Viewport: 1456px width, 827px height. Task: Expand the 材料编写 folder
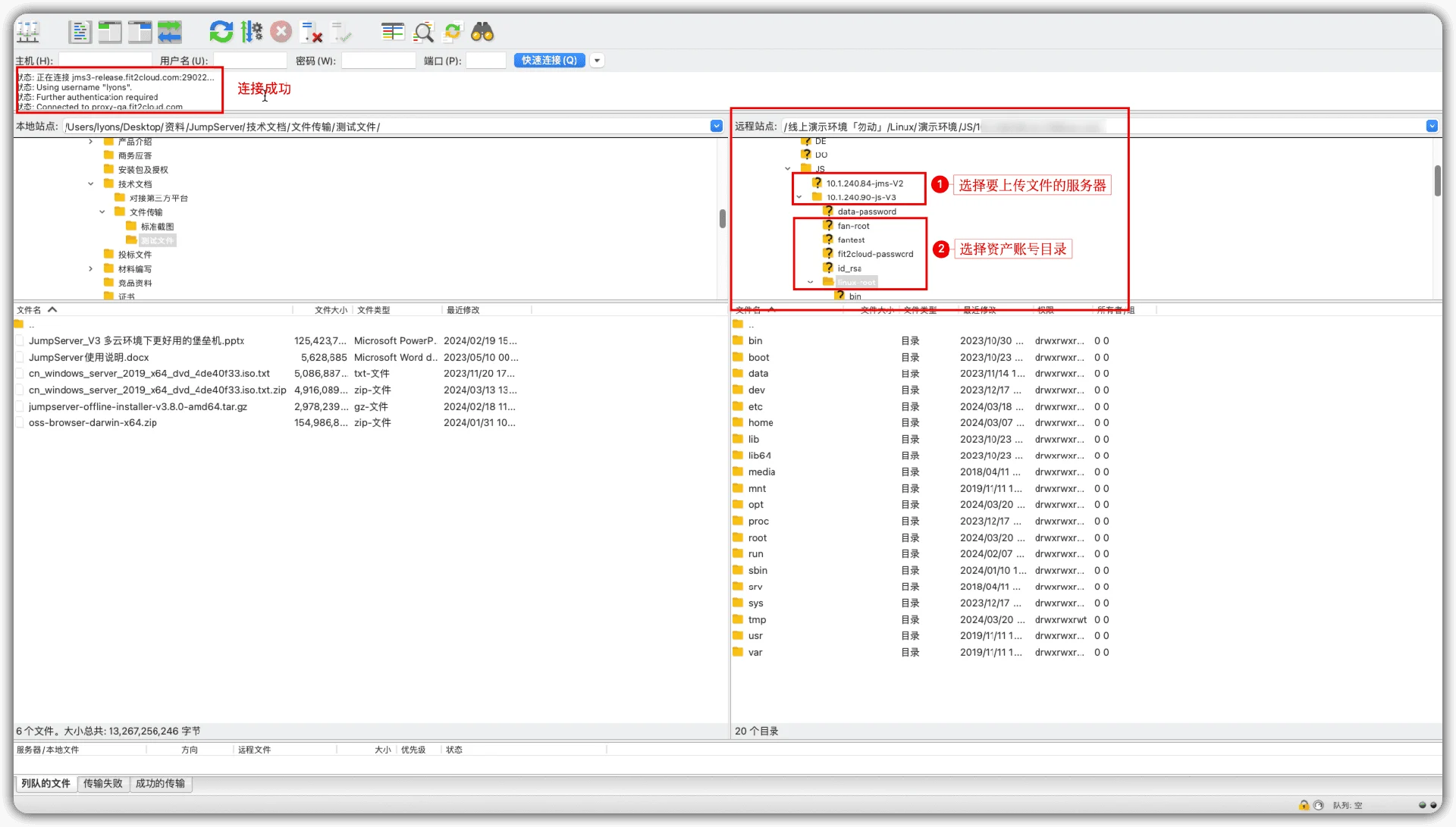(91, 269)
